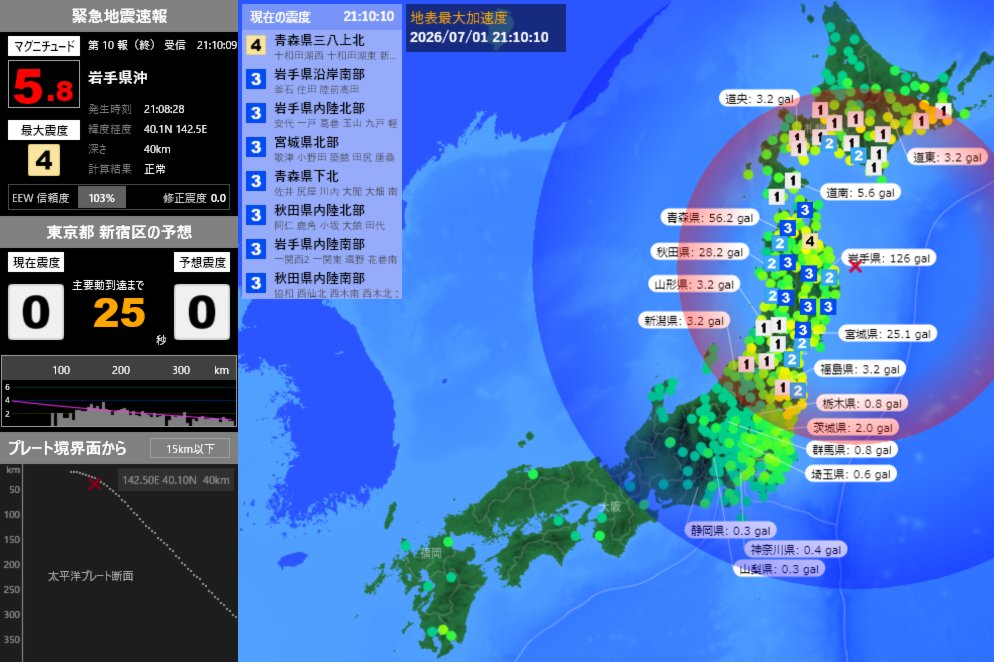Click the 緊急地震速報 title header
994x662 pixels.
pos(119,16)
